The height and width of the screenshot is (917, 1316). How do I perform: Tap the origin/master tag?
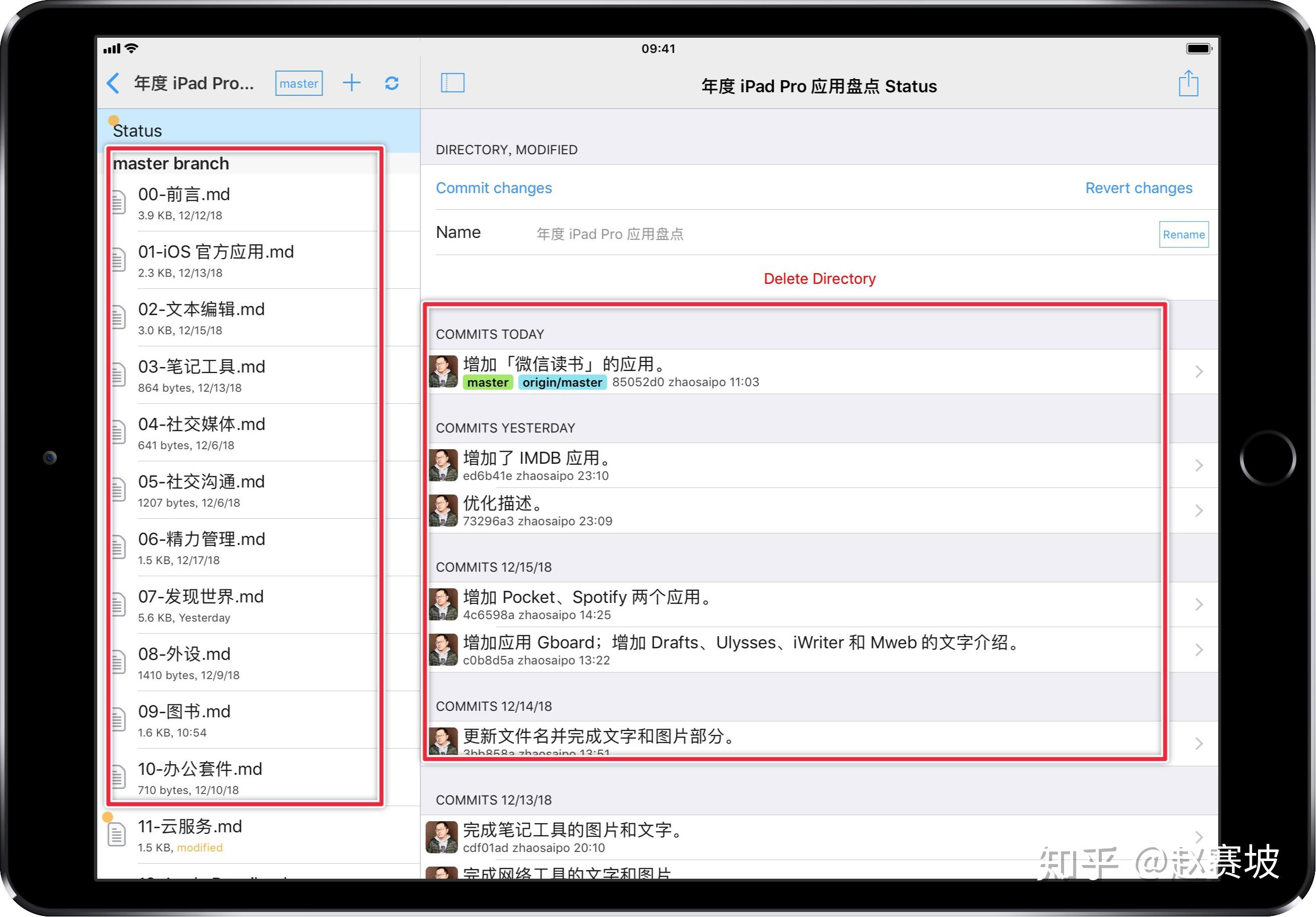pos(562,382)
